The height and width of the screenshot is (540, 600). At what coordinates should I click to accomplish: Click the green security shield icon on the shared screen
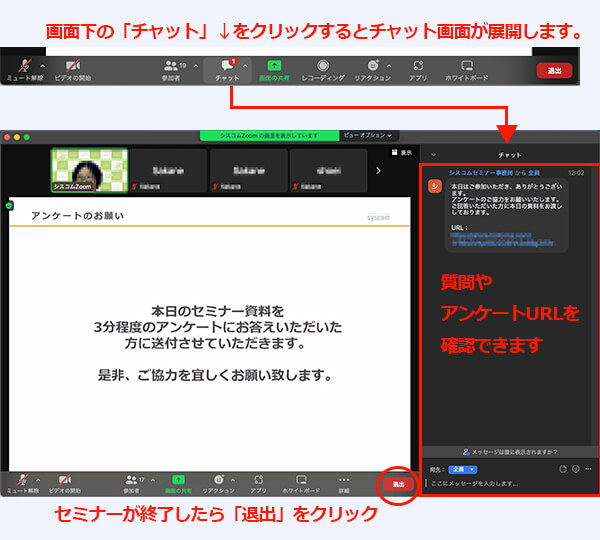(9, 206)
